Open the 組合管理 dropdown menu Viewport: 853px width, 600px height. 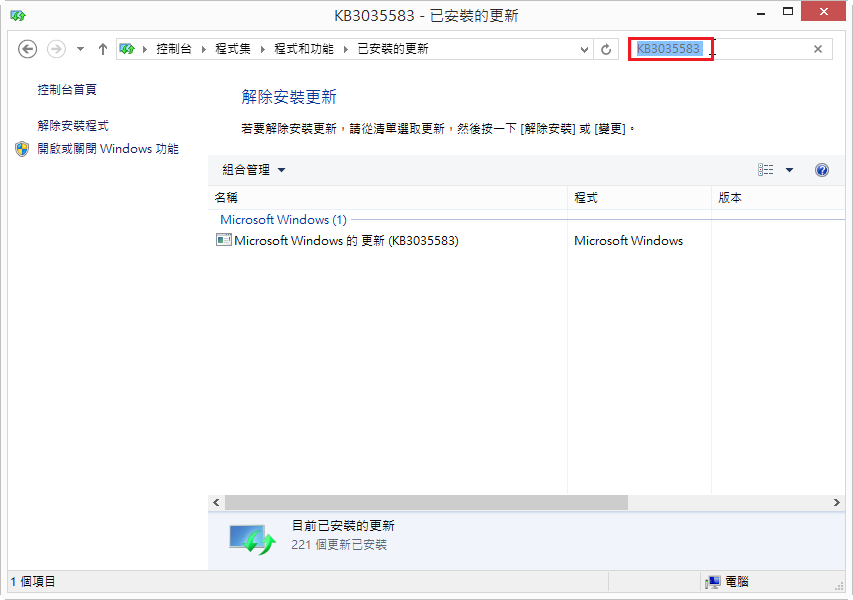(254, 170)
